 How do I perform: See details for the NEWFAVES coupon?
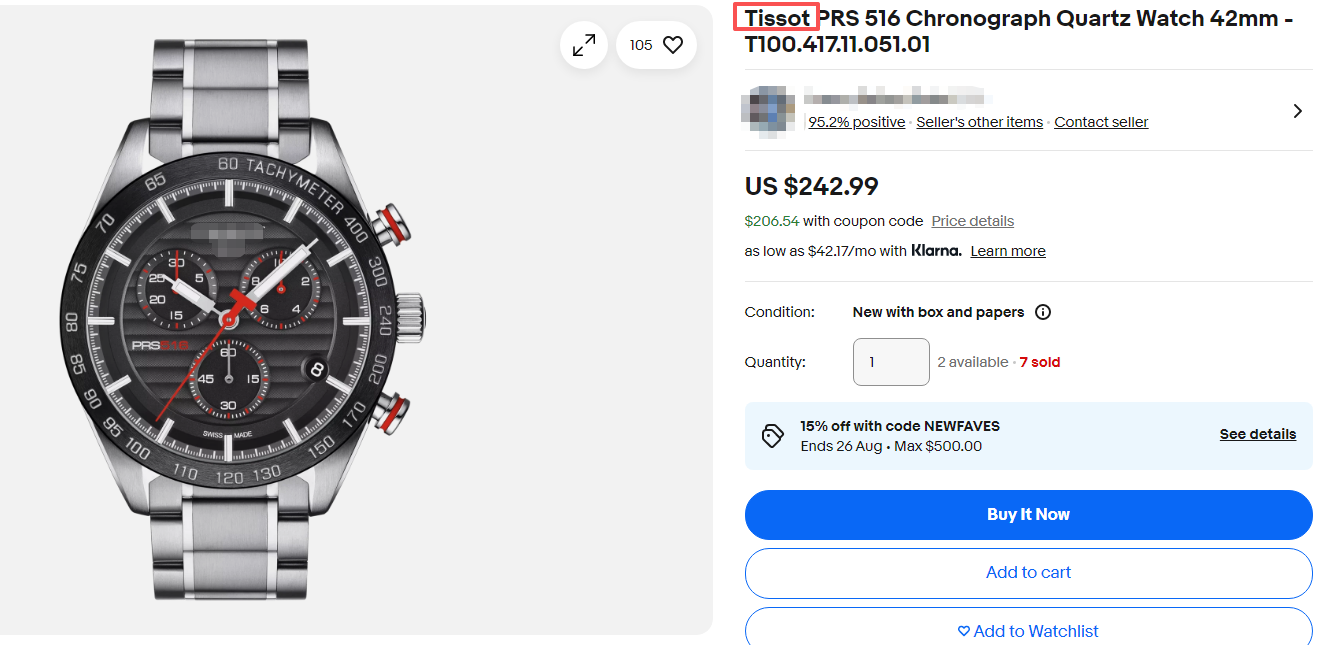(1257, 434)
